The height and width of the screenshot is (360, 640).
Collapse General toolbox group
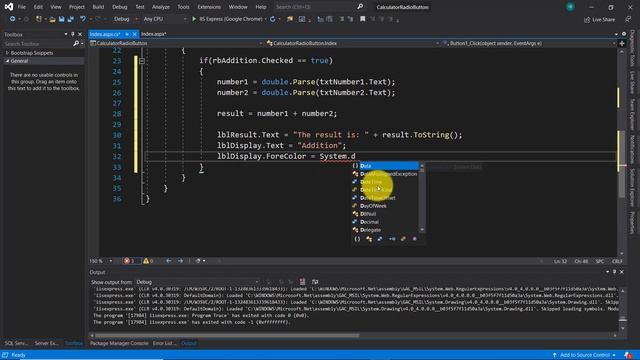click(x=7, y=61)
